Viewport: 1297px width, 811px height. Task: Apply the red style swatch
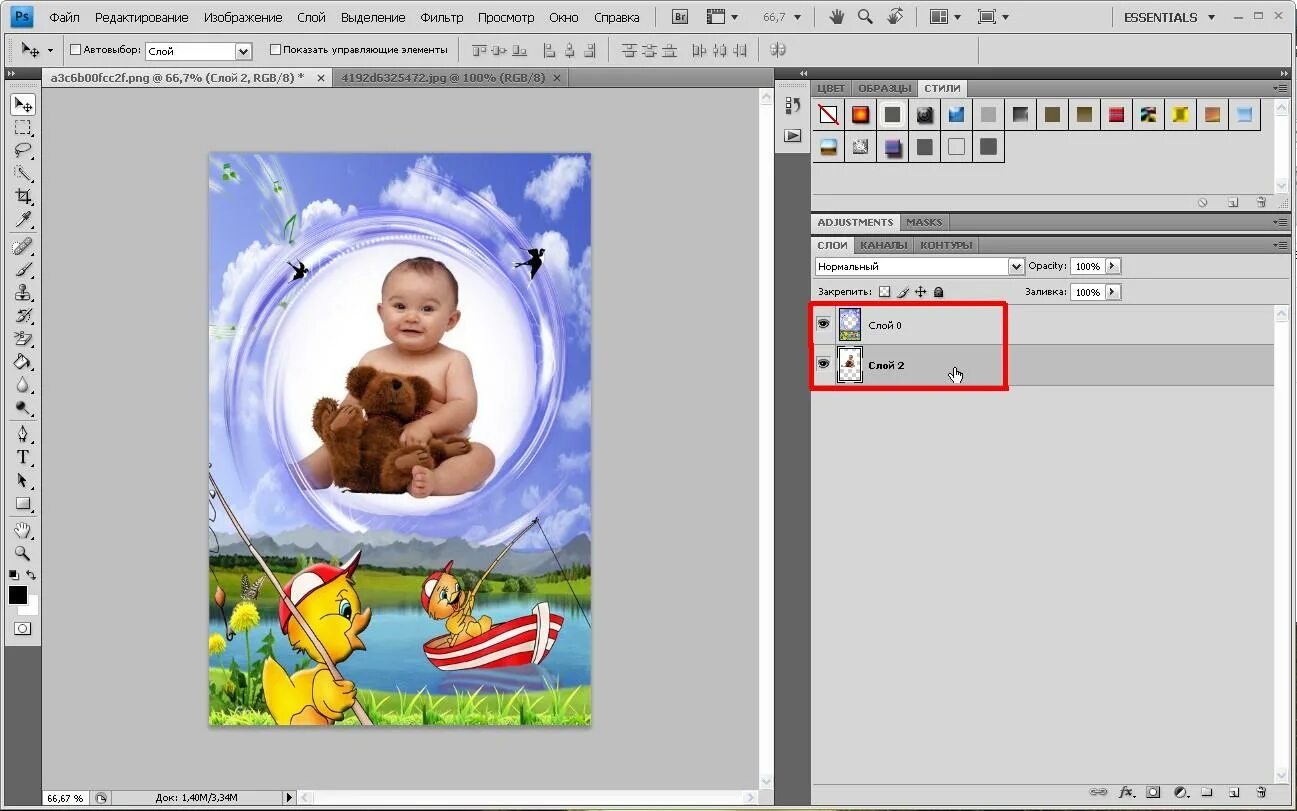click(1116, 115)
